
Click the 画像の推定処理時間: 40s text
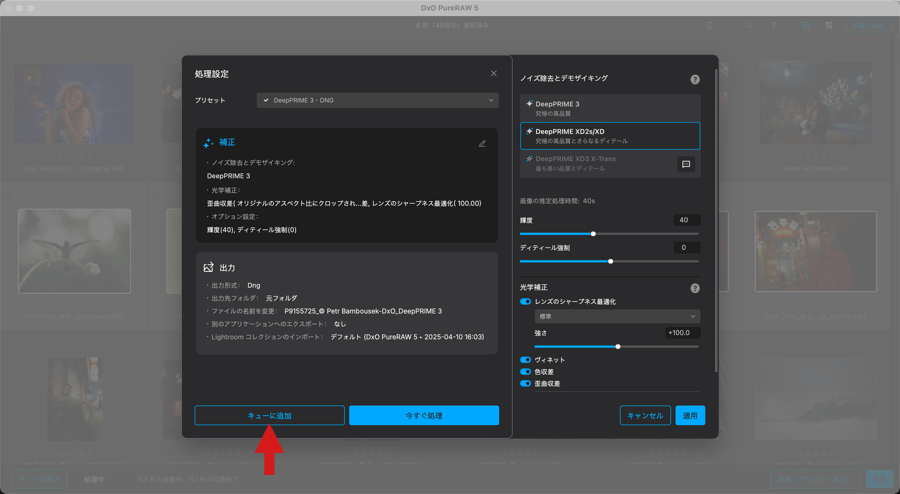(557, 201)
